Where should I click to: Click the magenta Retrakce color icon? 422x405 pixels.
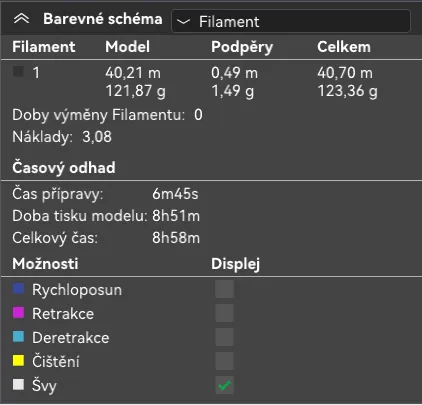18,313
